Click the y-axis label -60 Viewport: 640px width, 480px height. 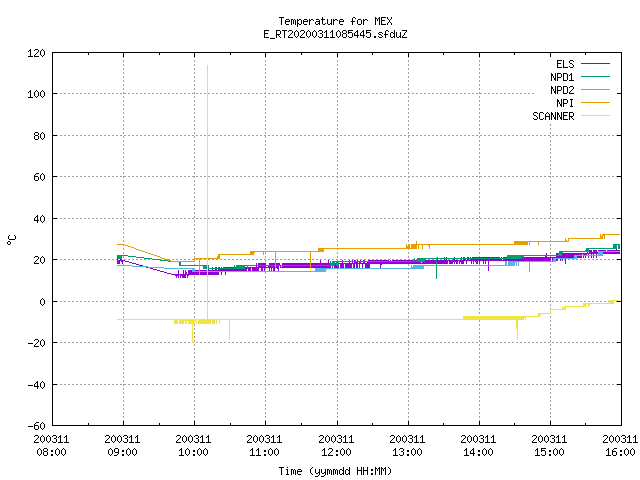coord(36,426)
